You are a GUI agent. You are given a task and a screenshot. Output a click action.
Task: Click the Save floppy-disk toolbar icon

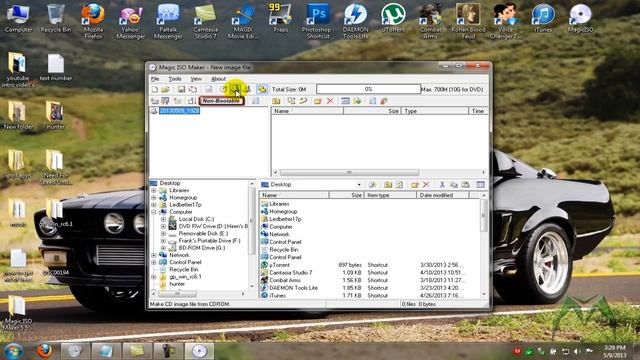[x=181, y=89]
